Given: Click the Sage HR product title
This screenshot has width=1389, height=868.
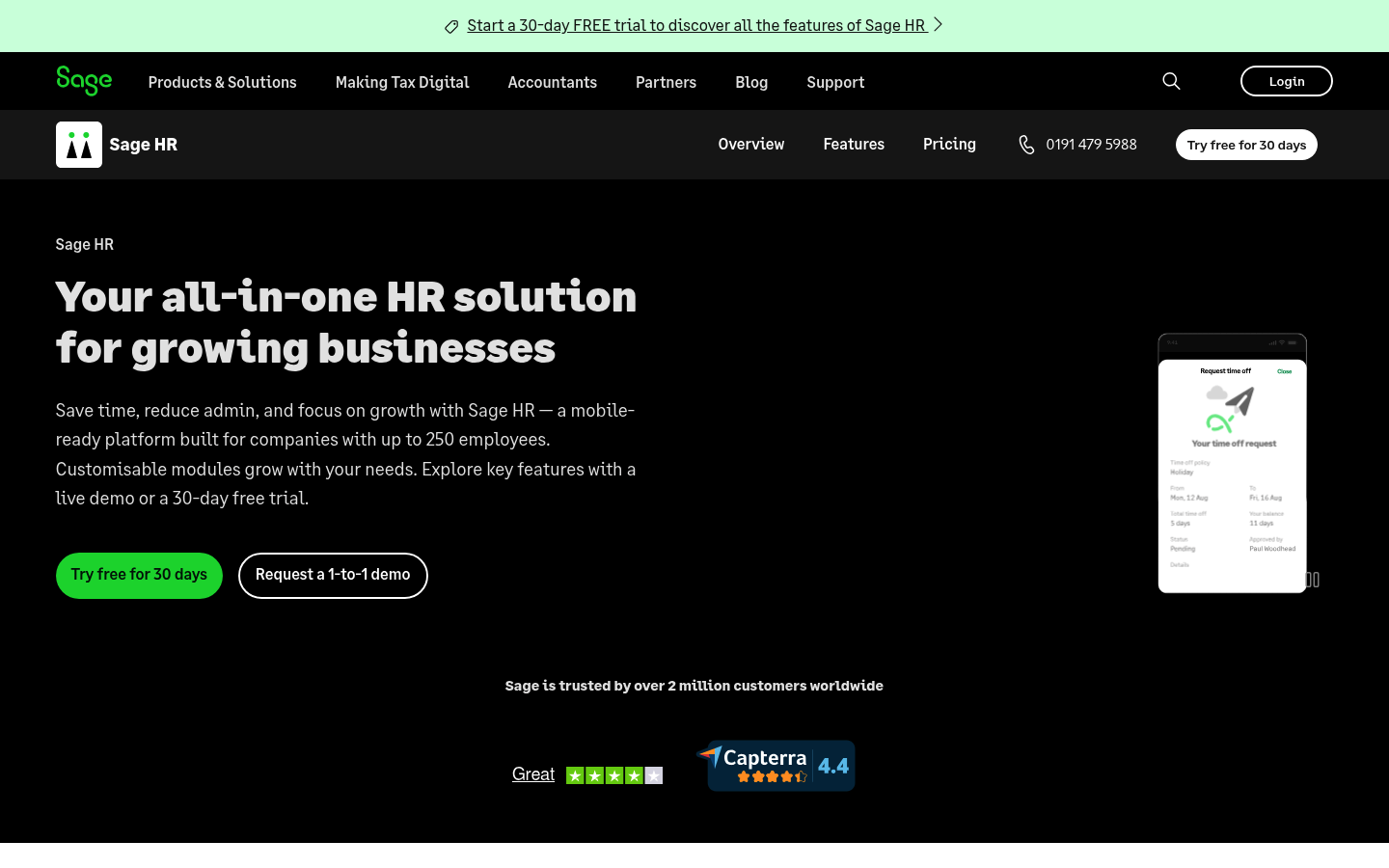Looking at the screenshot, I should click(144, 145).
